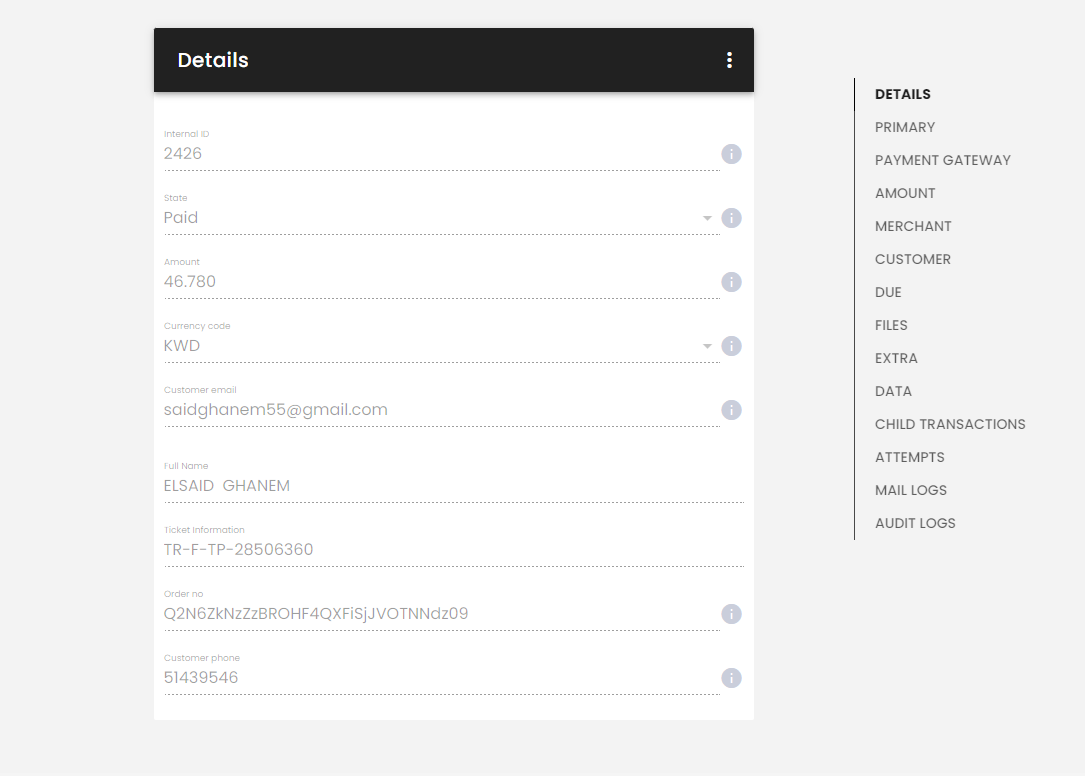The height and width of the screenshot is (776, 1085).
Task: Click Customer email field value
Action: click(441, 410)
